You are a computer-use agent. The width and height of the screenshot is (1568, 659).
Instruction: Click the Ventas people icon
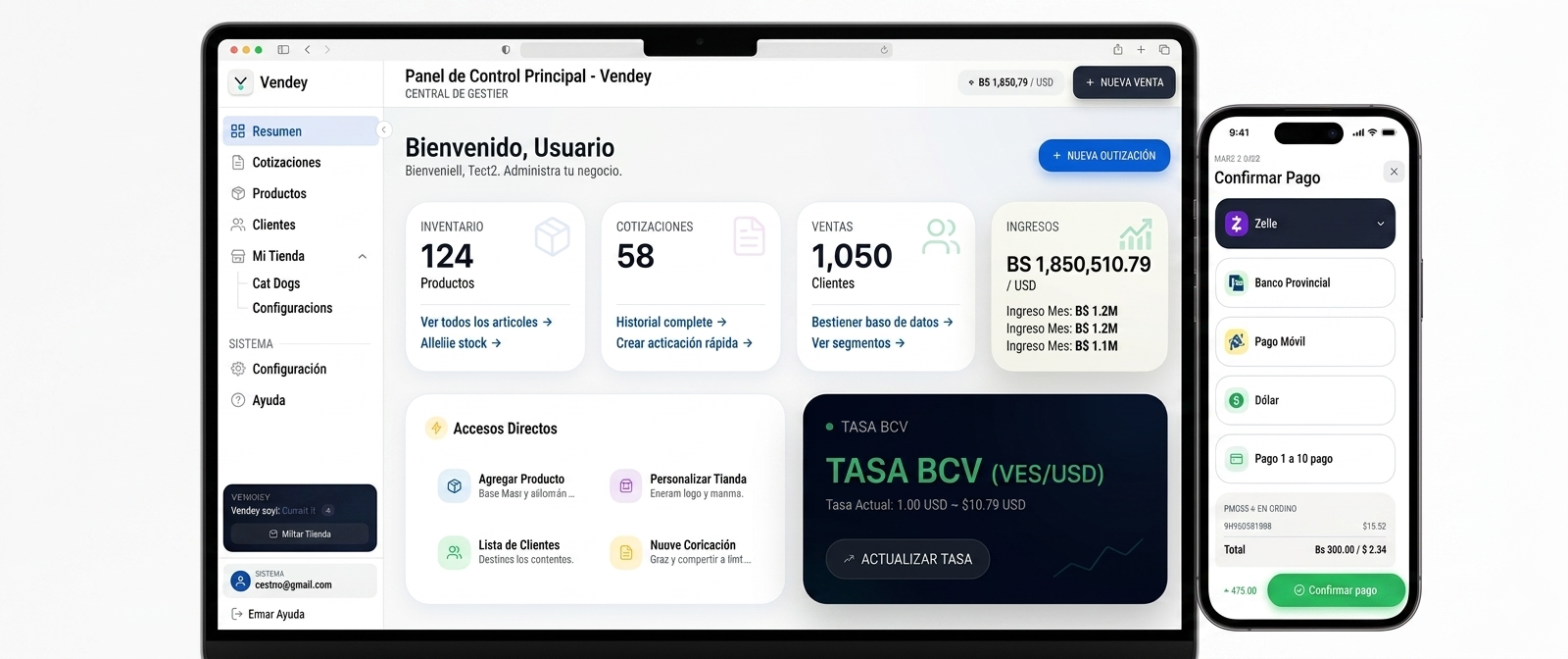941,237
